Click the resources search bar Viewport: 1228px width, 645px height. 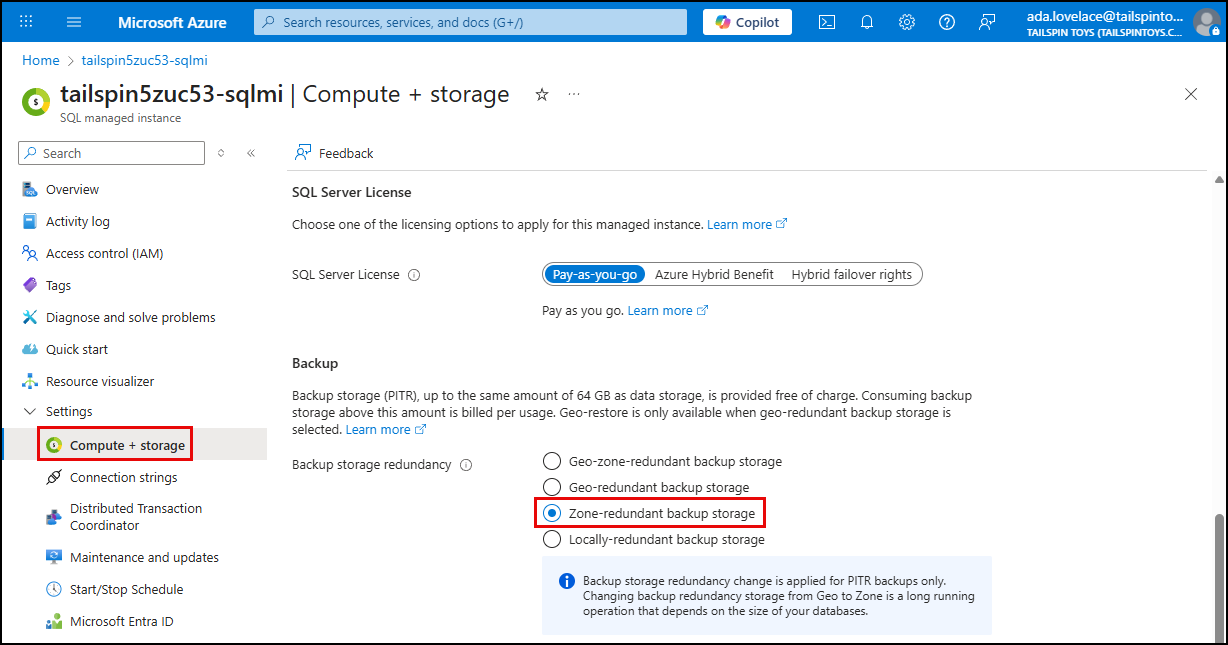pyautogui.click(x=470, y=21)
